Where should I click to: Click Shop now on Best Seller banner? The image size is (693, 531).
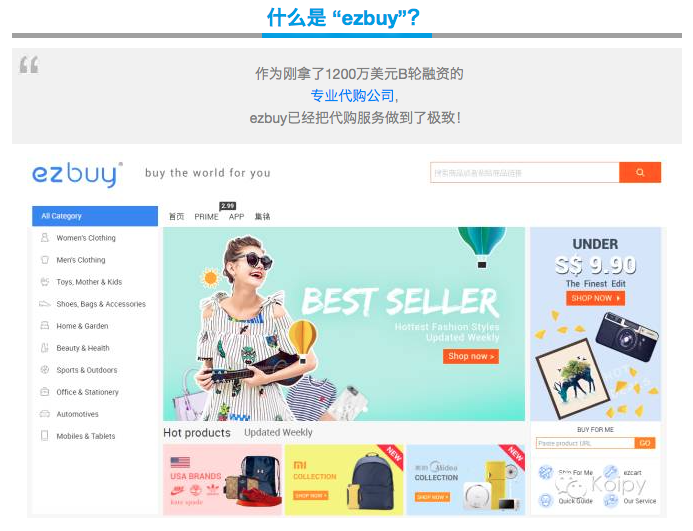coord(471,356)
